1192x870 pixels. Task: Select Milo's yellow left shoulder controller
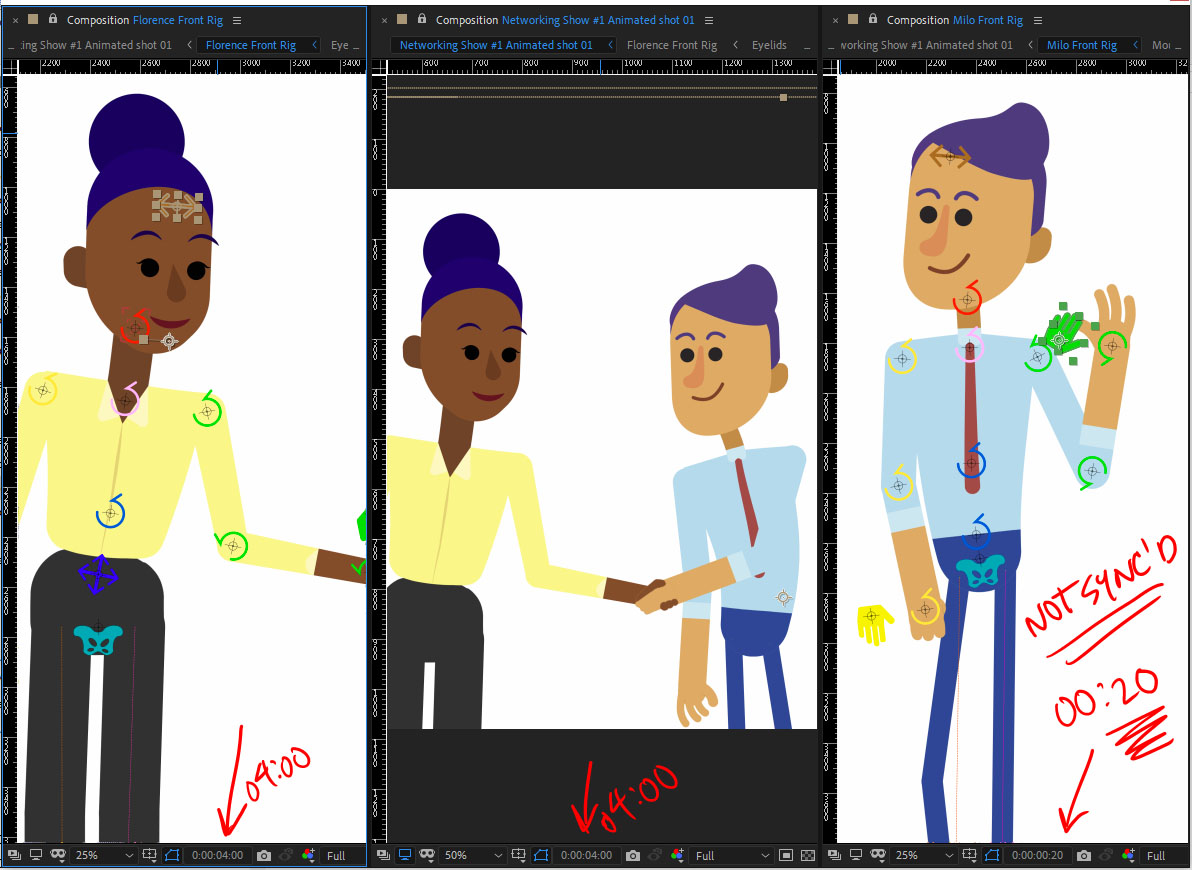[x=902, y=358]
